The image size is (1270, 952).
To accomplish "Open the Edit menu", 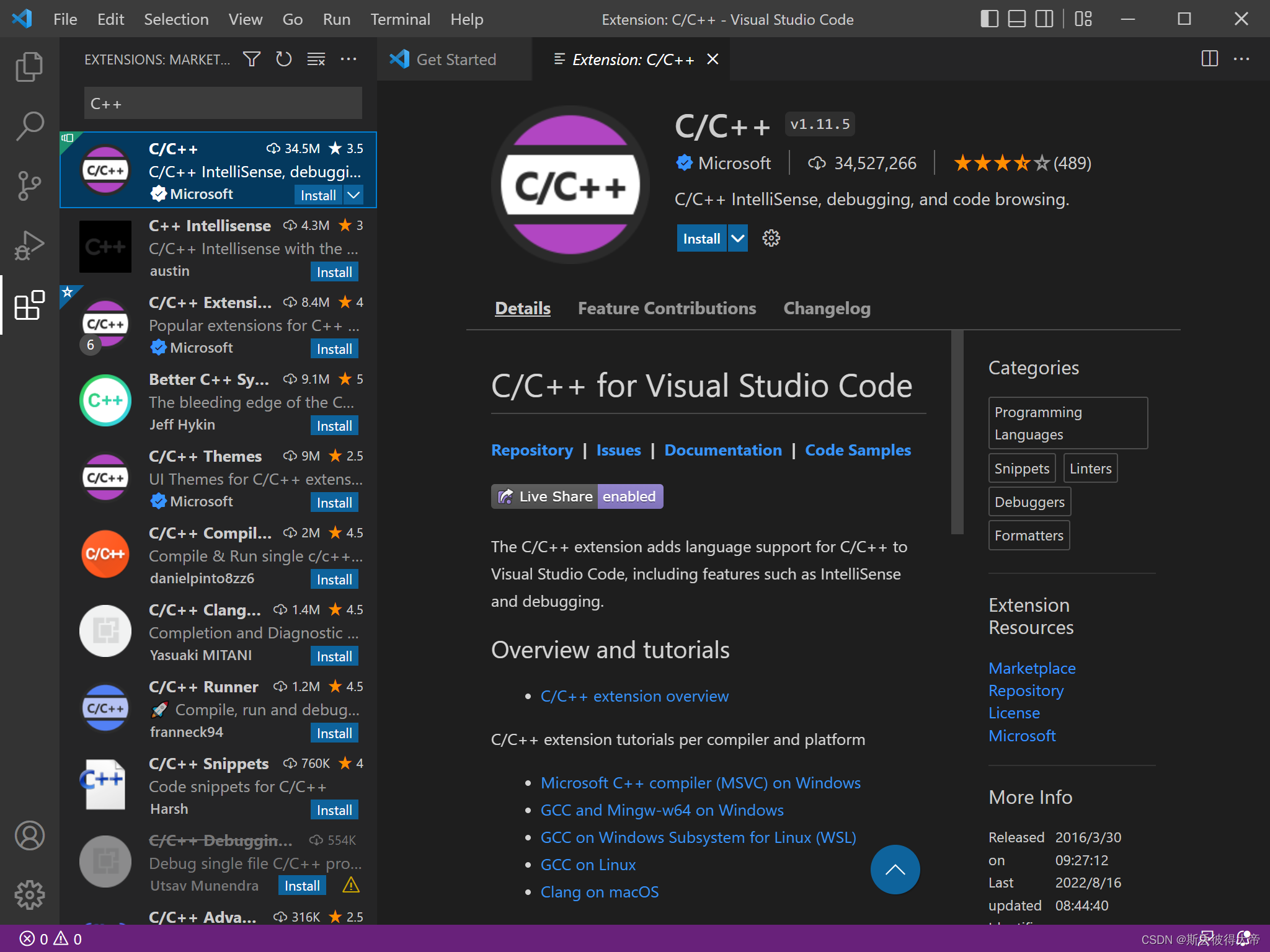I will [111, 19].
